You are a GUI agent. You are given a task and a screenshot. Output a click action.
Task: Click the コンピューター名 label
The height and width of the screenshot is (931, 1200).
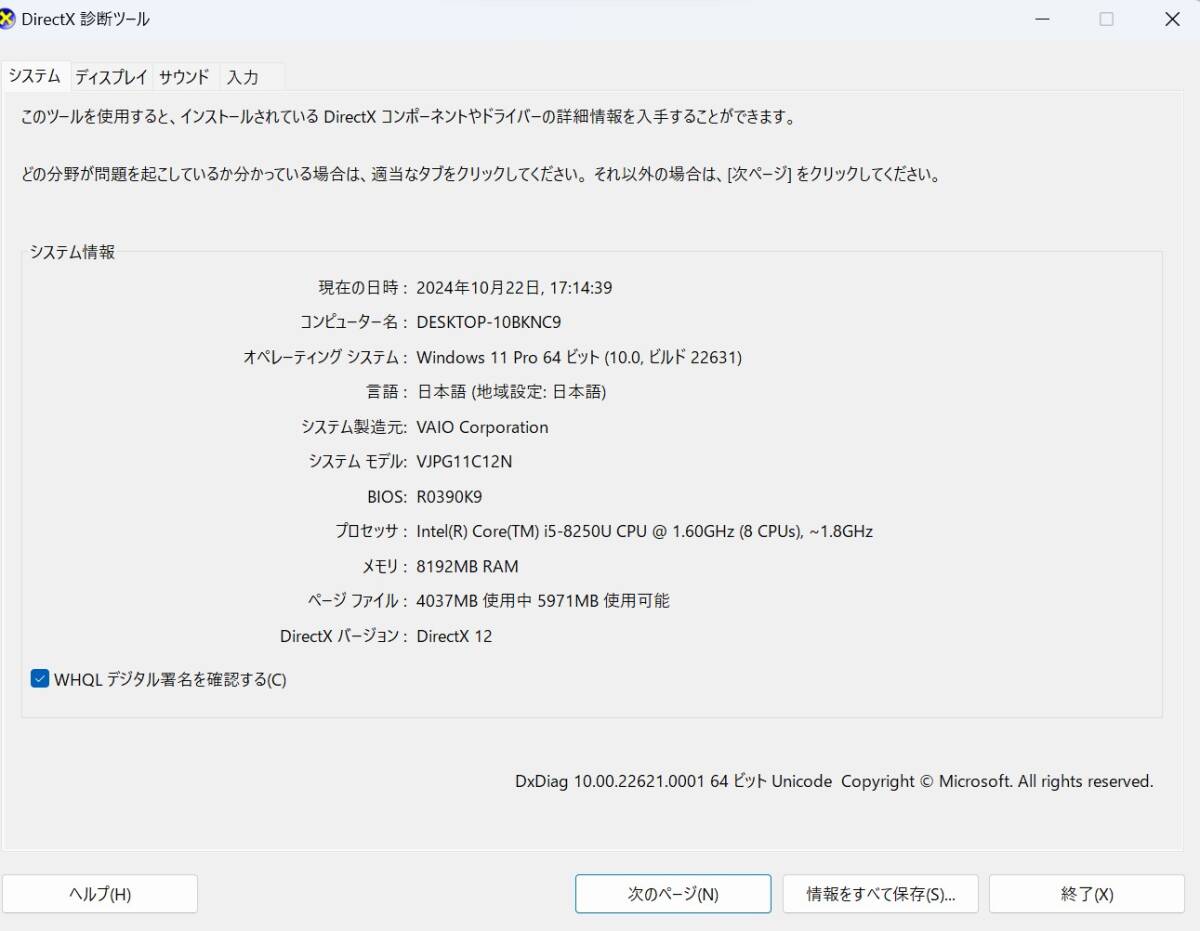(x=354, y=322)
